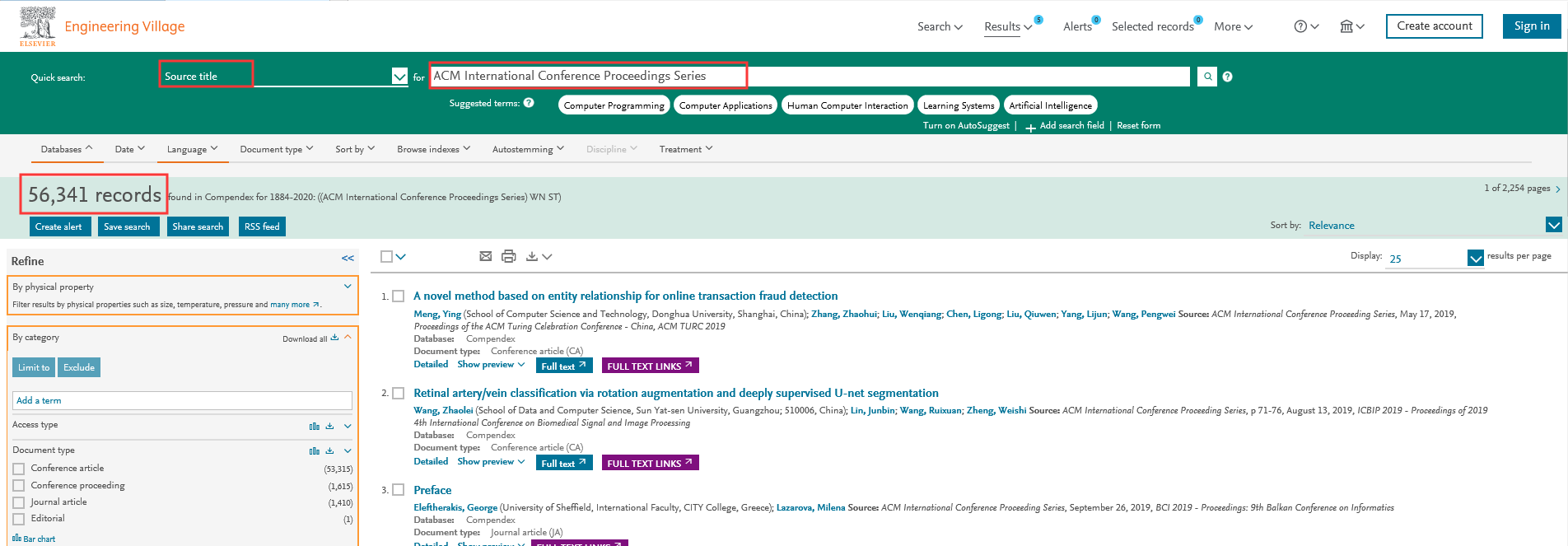Go to the next results page arrow
This screenshot has width=1568, height=546.
pyautogui.click(x=1558, y=189)
